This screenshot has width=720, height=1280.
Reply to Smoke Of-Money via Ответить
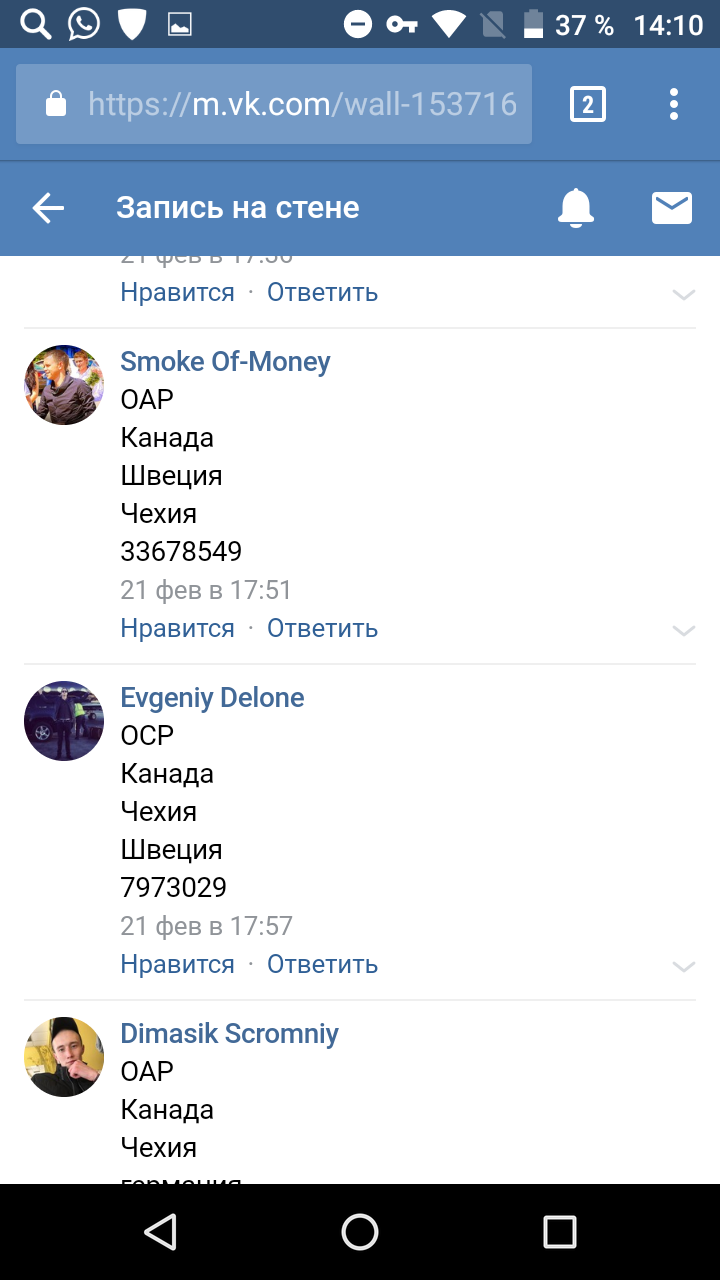322,628
